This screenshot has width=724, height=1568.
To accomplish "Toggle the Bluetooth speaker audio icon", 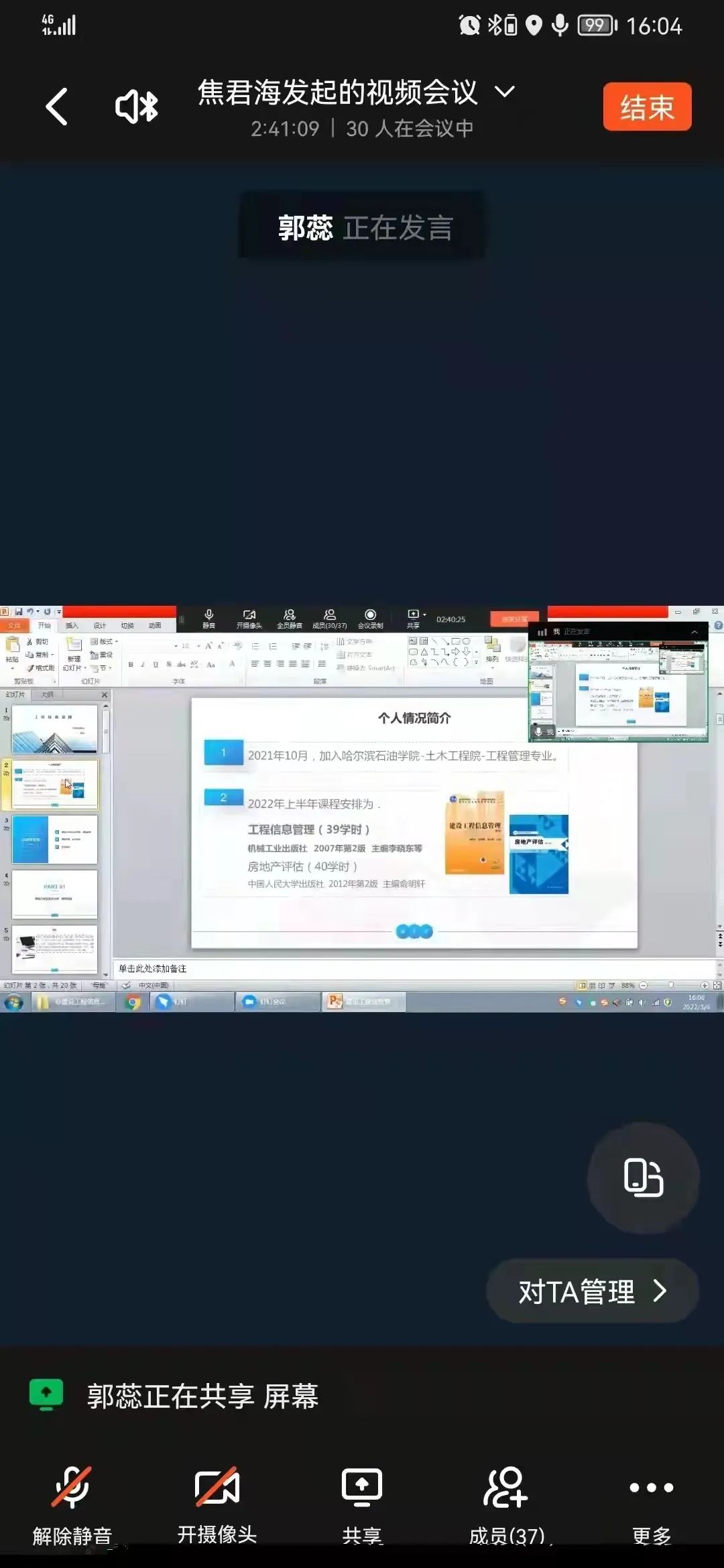I will [x=137, y=107].
